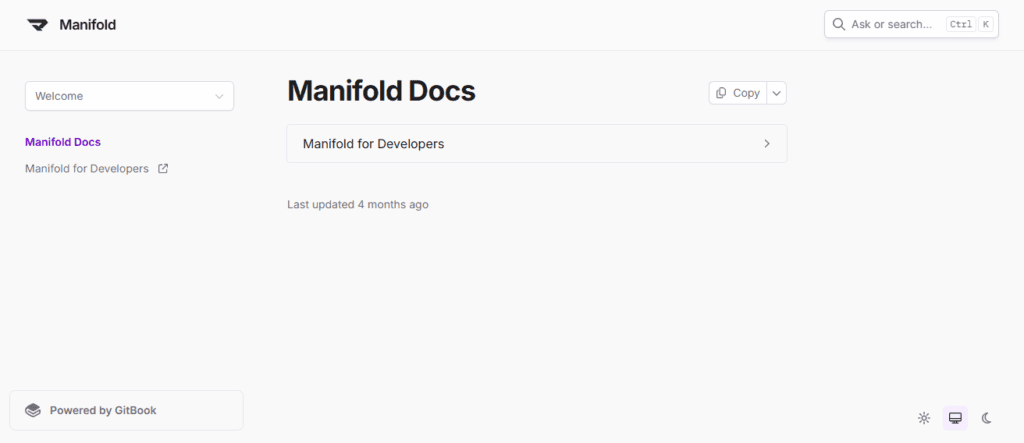Click the Ctrl K shortcut badge

969,24
